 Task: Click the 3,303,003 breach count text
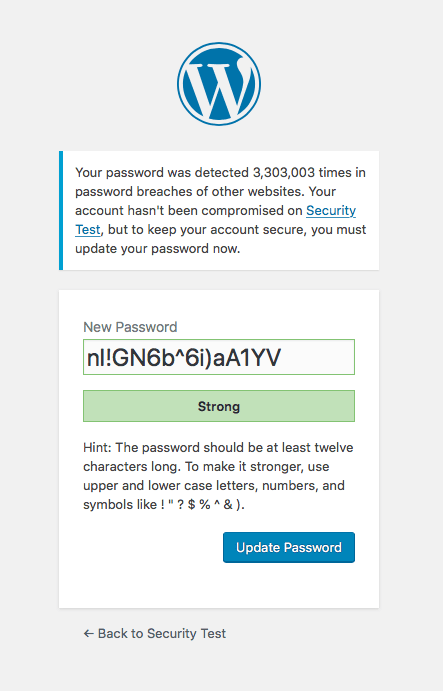coord(284,172)
